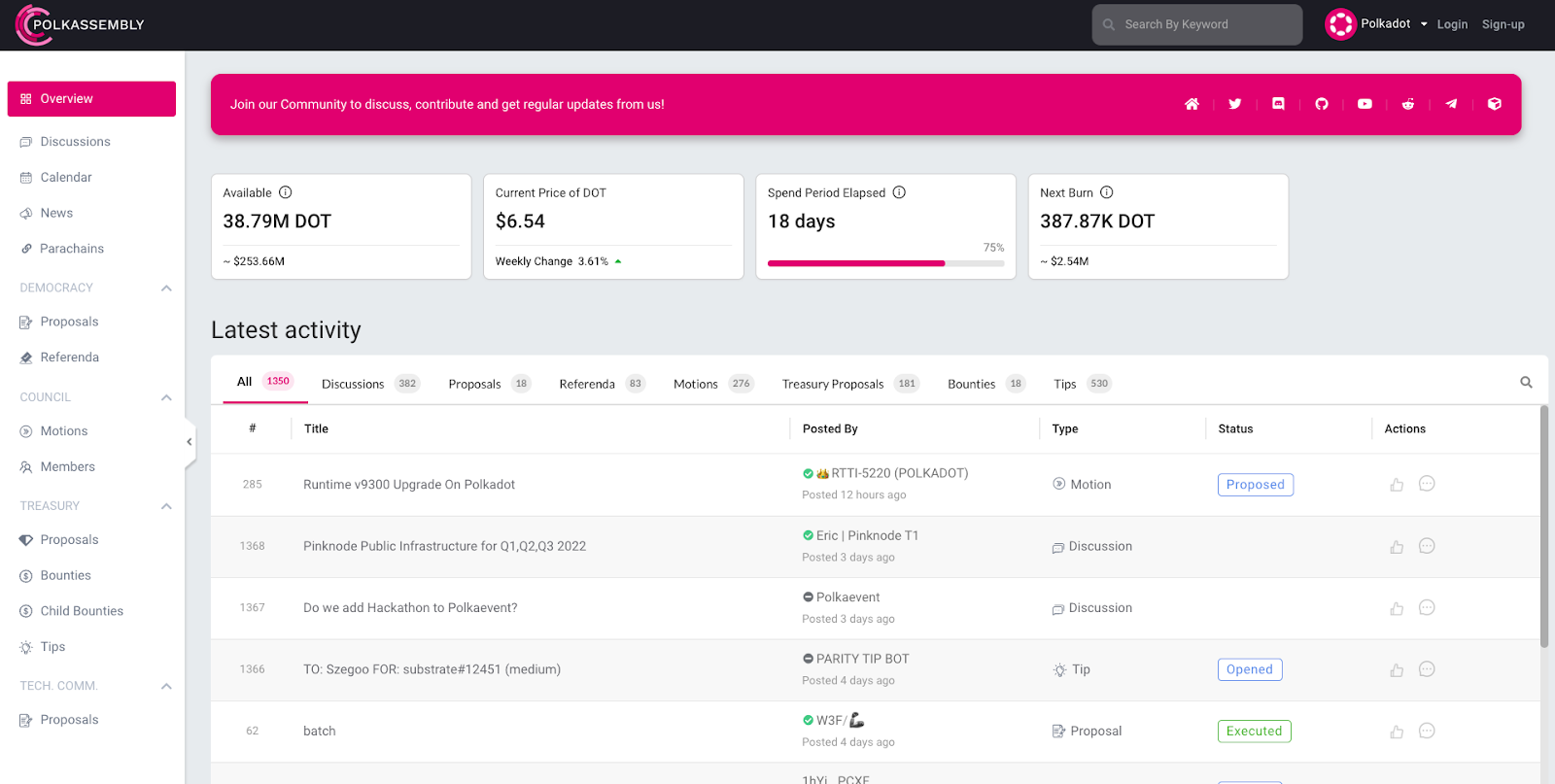Screen dimensions: 1555x784
Task: Like the Szegoo substrate#12451 tip row
Action: coord(1397,670)
